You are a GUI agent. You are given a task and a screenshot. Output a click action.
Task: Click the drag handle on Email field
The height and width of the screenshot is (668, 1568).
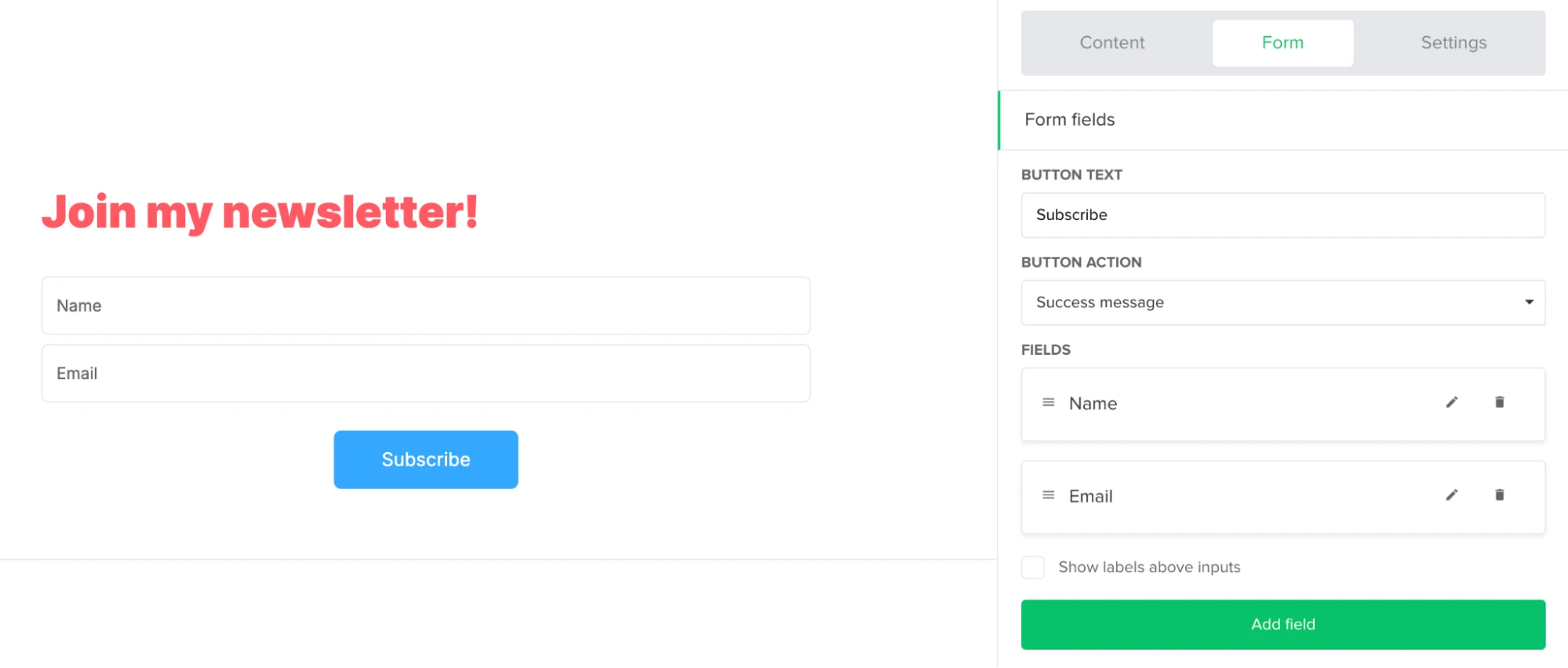pos(1048,495)
